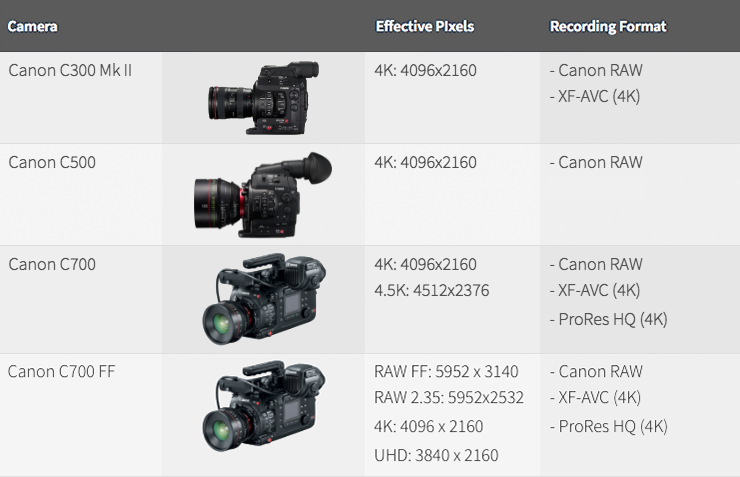Select the RAW 2.35: 5952x2532 entry

coord(449,398)
